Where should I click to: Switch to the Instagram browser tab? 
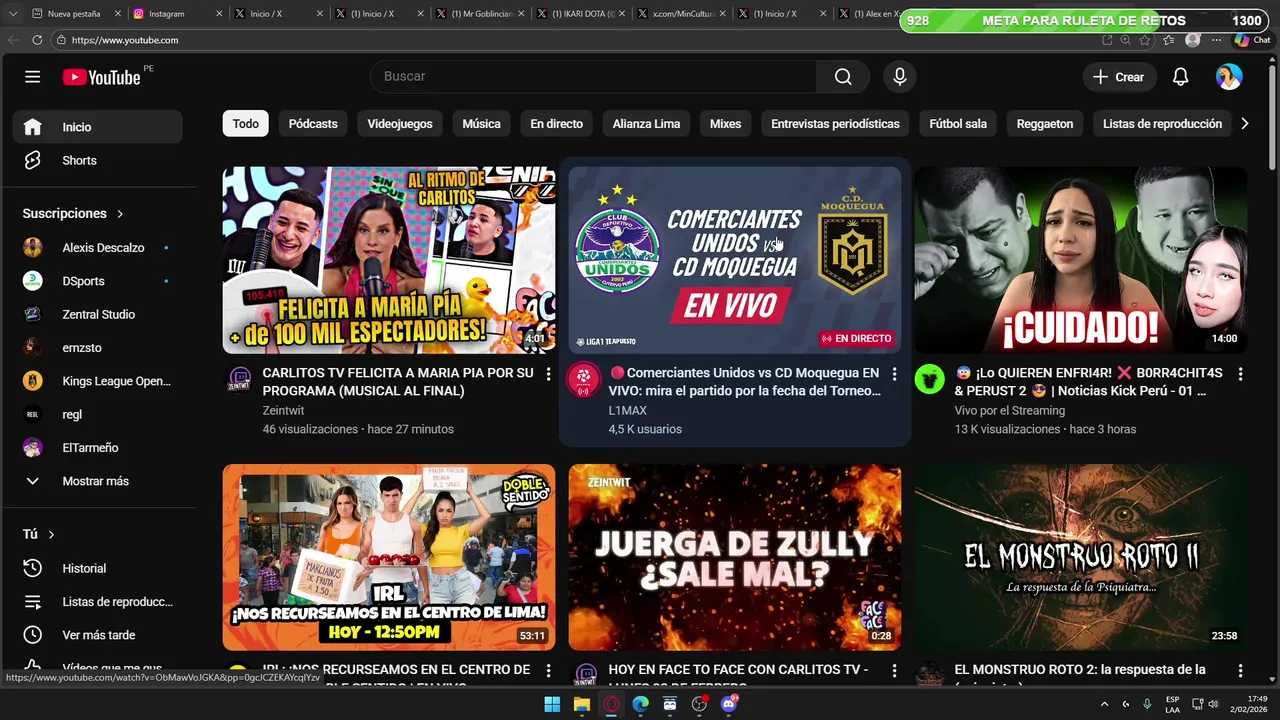pos(176,14)
